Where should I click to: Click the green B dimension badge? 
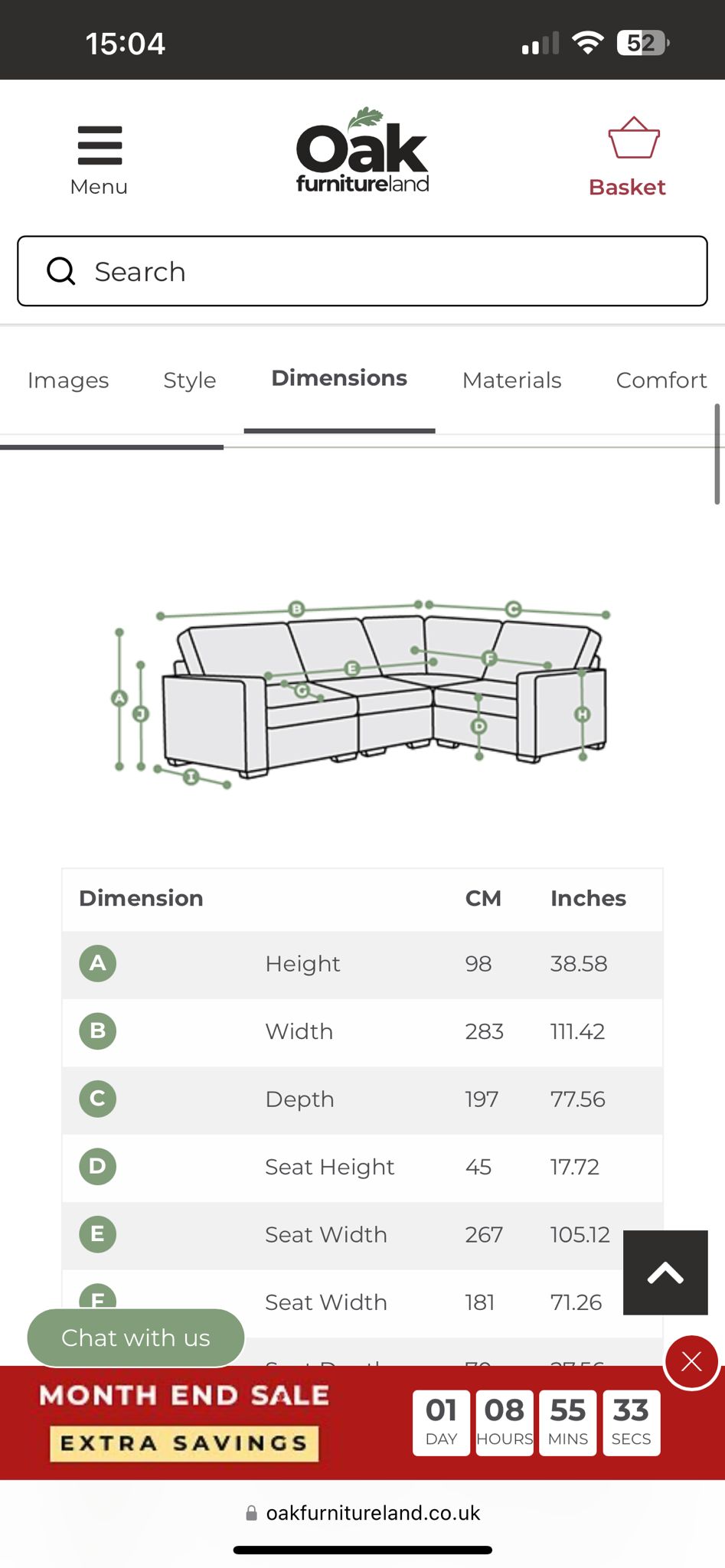(98, 1031)
